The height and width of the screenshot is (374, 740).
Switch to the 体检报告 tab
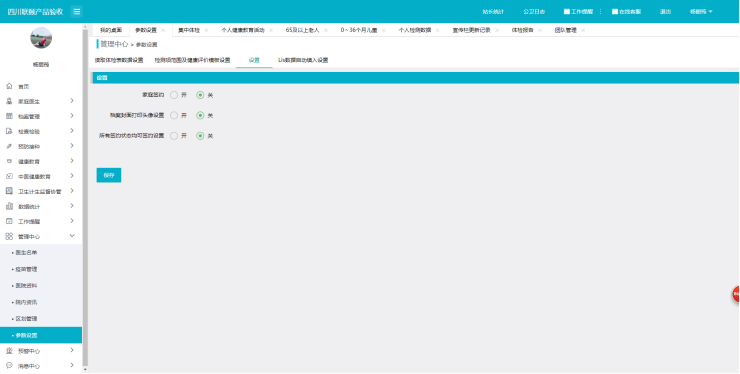coord(522,30)
